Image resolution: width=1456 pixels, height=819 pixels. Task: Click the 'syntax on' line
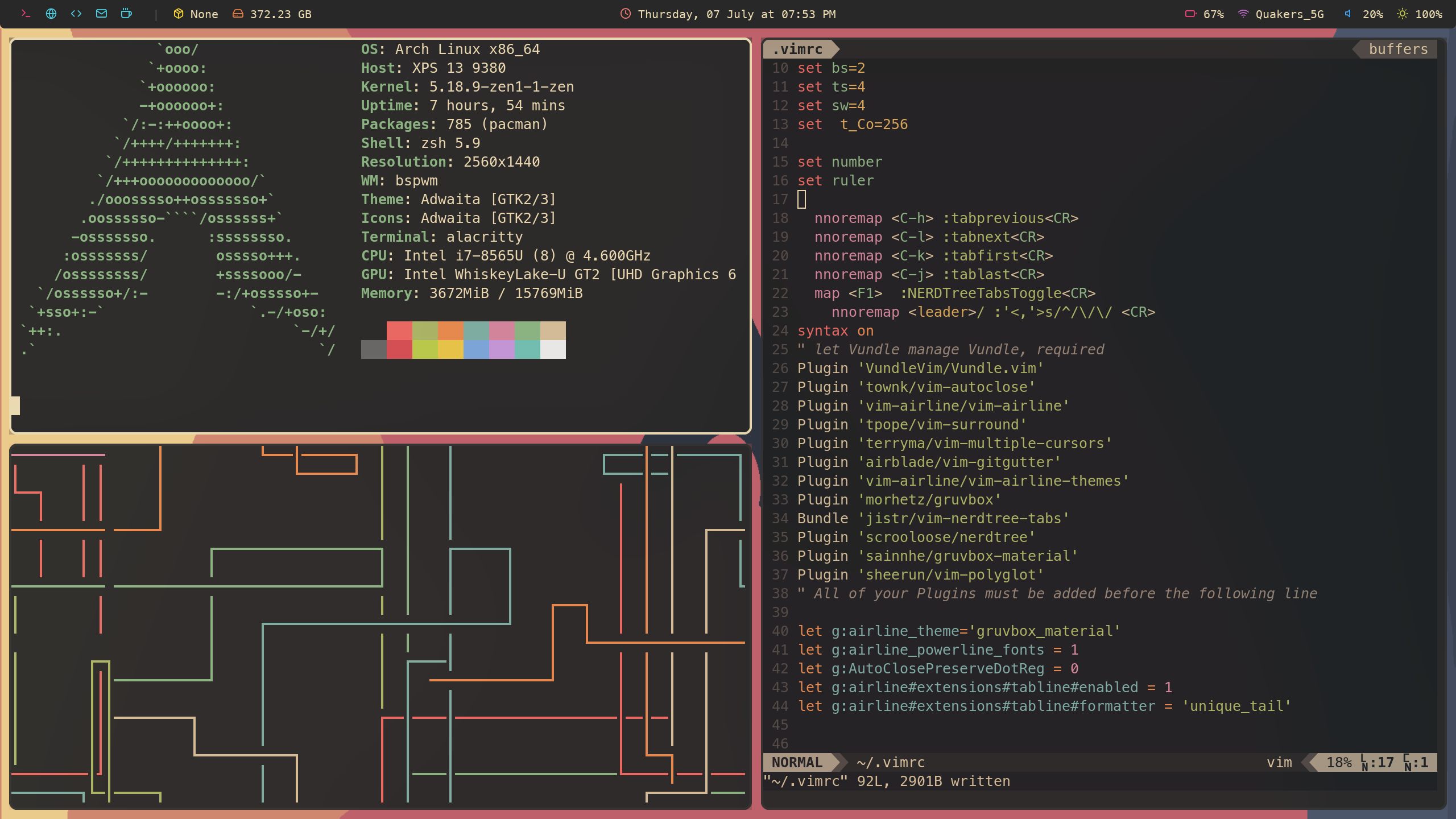pyautogui.click(x=835, y=331)
